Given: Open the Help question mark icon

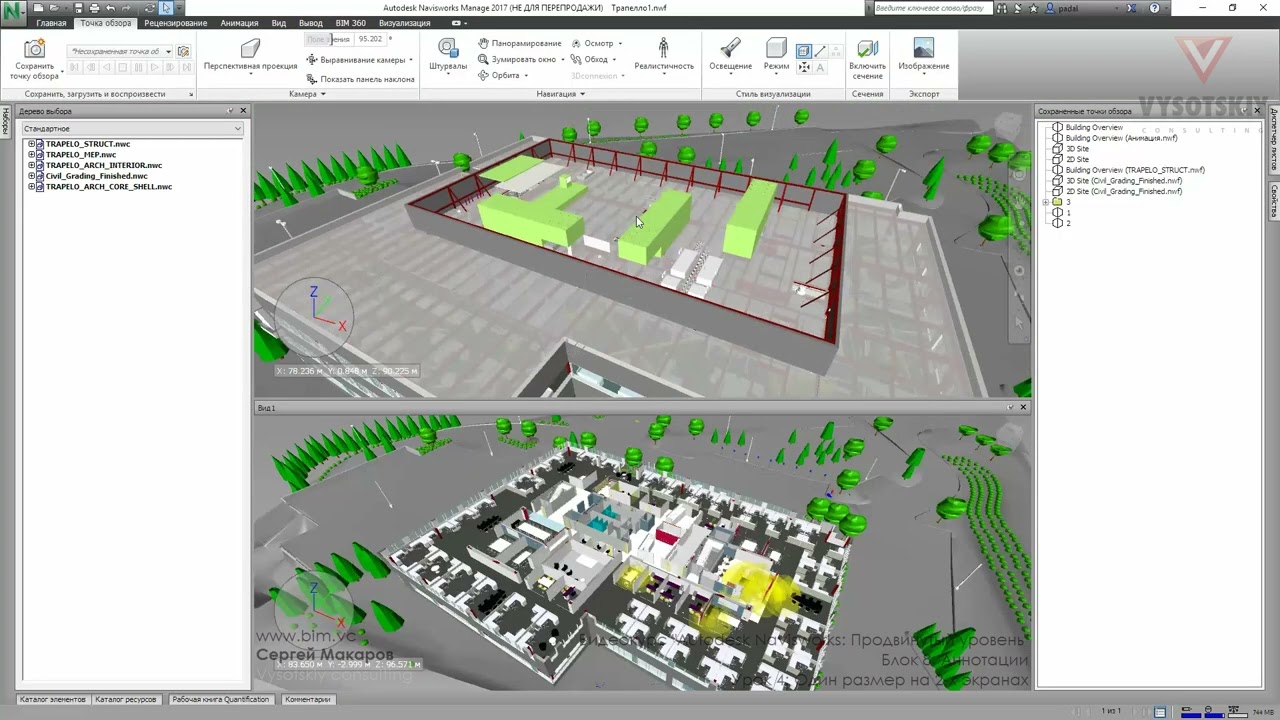Looking at the screenshot, I should [1155, 8].
